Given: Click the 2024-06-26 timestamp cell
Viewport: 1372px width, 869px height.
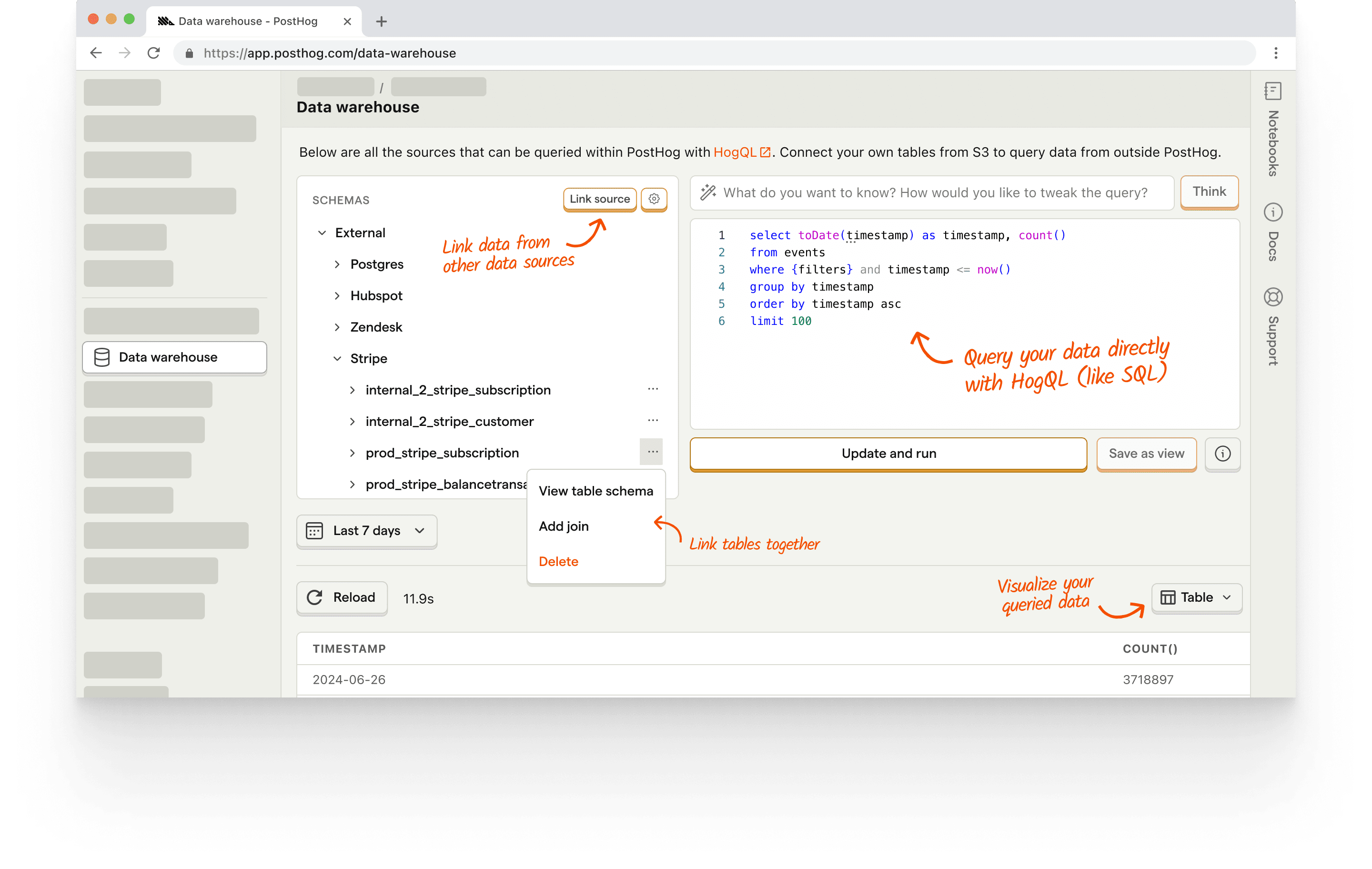Looking at the screenshot, I should pos(349,679).
